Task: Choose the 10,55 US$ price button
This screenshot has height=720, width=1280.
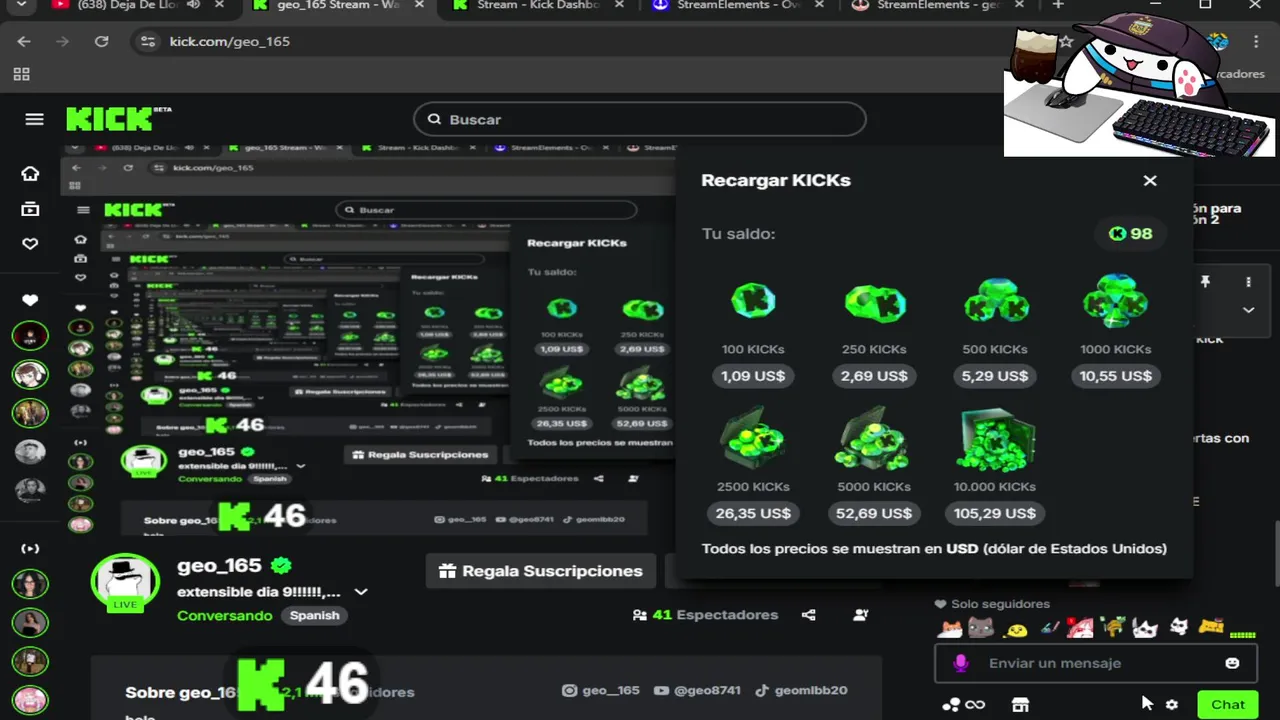Action: pyautogui.click(x=1116, y=376)
